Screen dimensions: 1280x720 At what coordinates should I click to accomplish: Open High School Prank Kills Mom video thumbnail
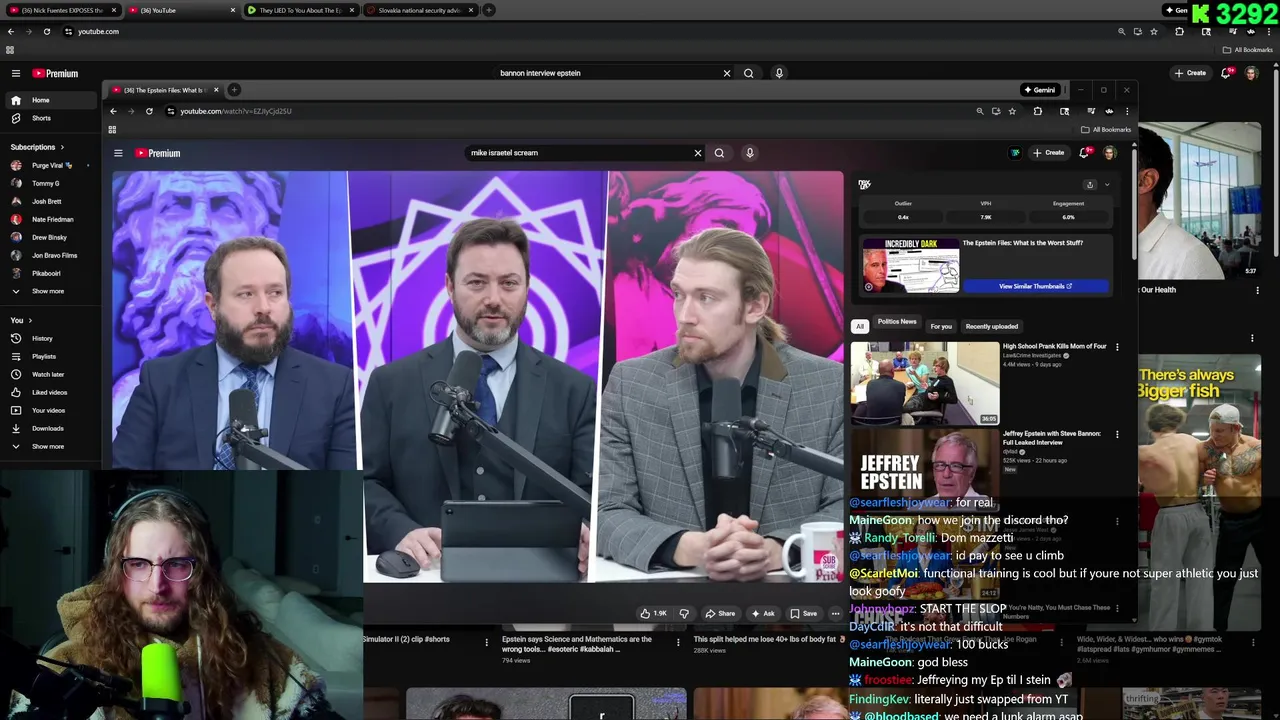924,384
